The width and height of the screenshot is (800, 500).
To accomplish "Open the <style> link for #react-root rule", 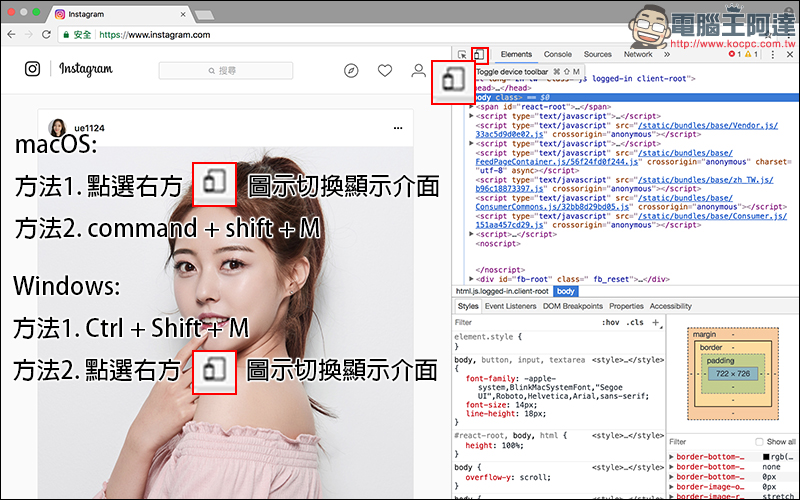I will click(628, 436).
